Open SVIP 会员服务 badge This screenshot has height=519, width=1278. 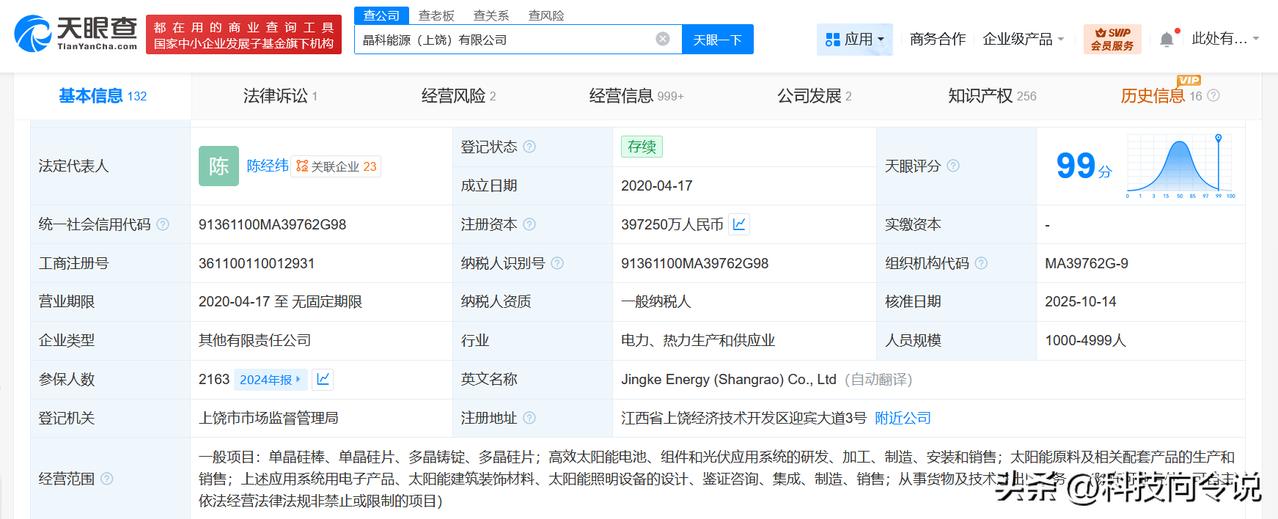pos(1112,39)
